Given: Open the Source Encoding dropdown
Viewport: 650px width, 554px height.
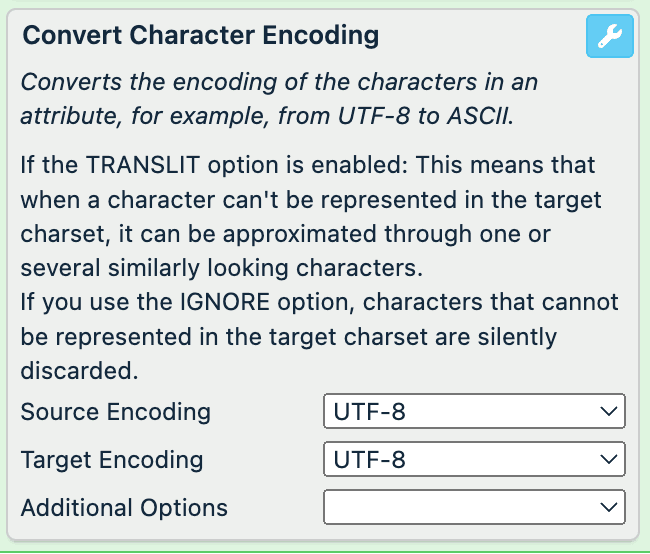Looking at the screenshot, I should point(474,411).
